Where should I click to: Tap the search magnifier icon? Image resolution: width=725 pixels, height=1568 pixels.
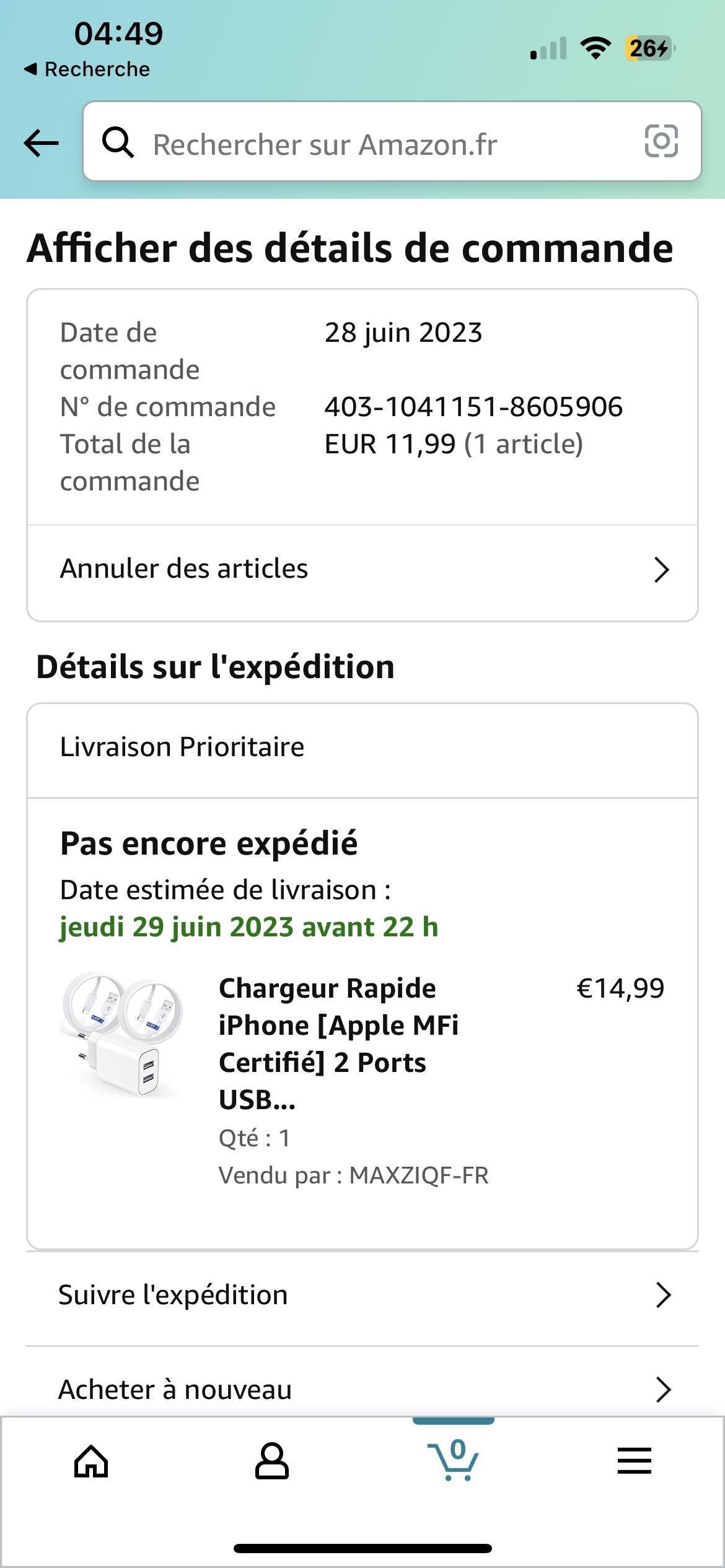click(x=118, y=142)
